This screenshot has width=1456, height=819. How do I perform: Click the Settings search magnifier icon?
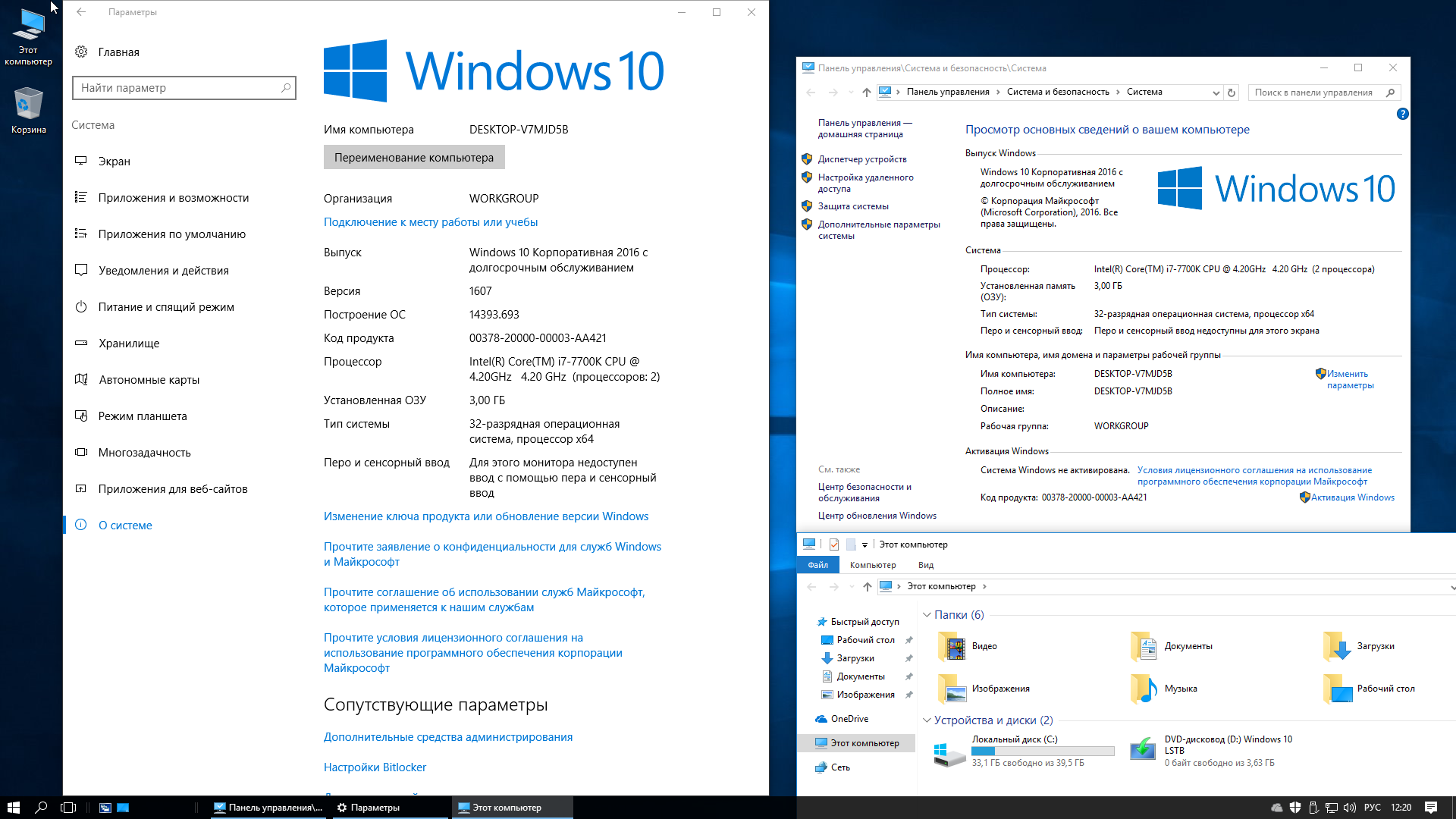click(286, 88)
